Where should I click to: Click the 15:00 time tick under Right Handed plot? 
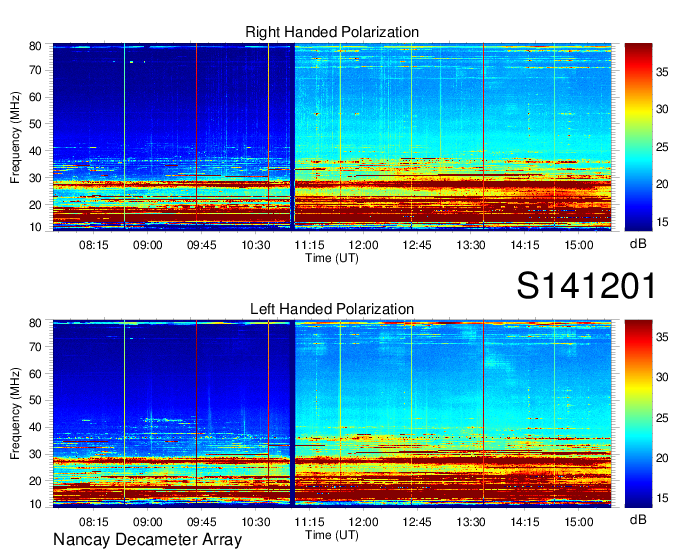[x=579, y=245]
